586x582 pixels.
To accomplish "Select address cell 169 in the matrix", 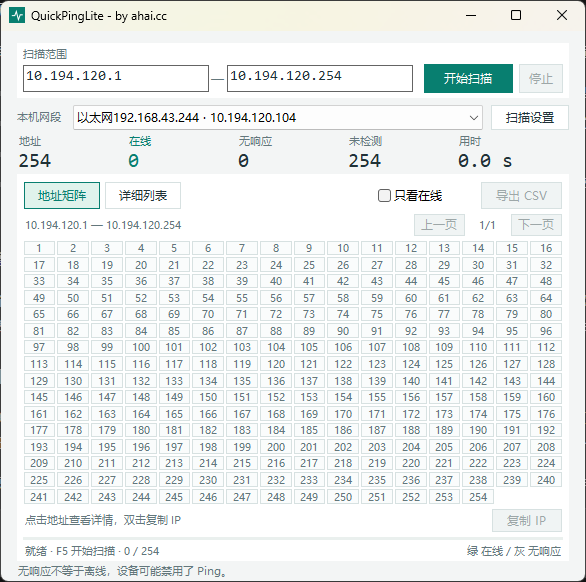I will pyautogui.click(x=309, y=414).
